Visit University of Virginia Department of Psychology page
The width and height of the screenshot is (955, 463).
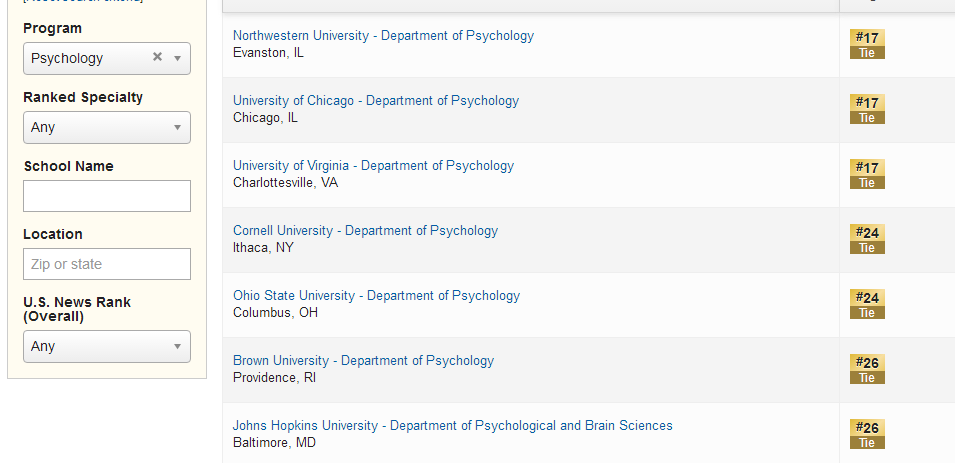(x=373, y=166)
